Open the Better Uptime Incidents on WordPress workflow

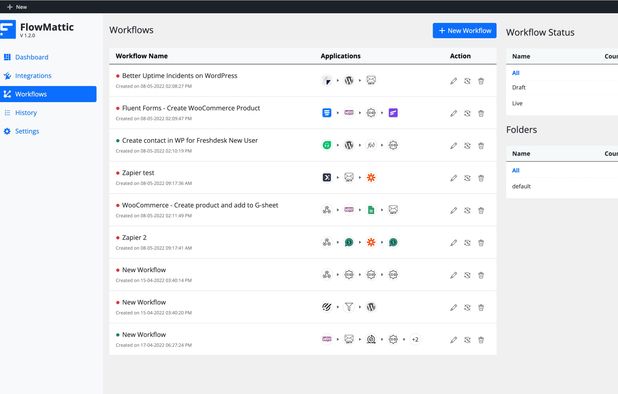180,76
